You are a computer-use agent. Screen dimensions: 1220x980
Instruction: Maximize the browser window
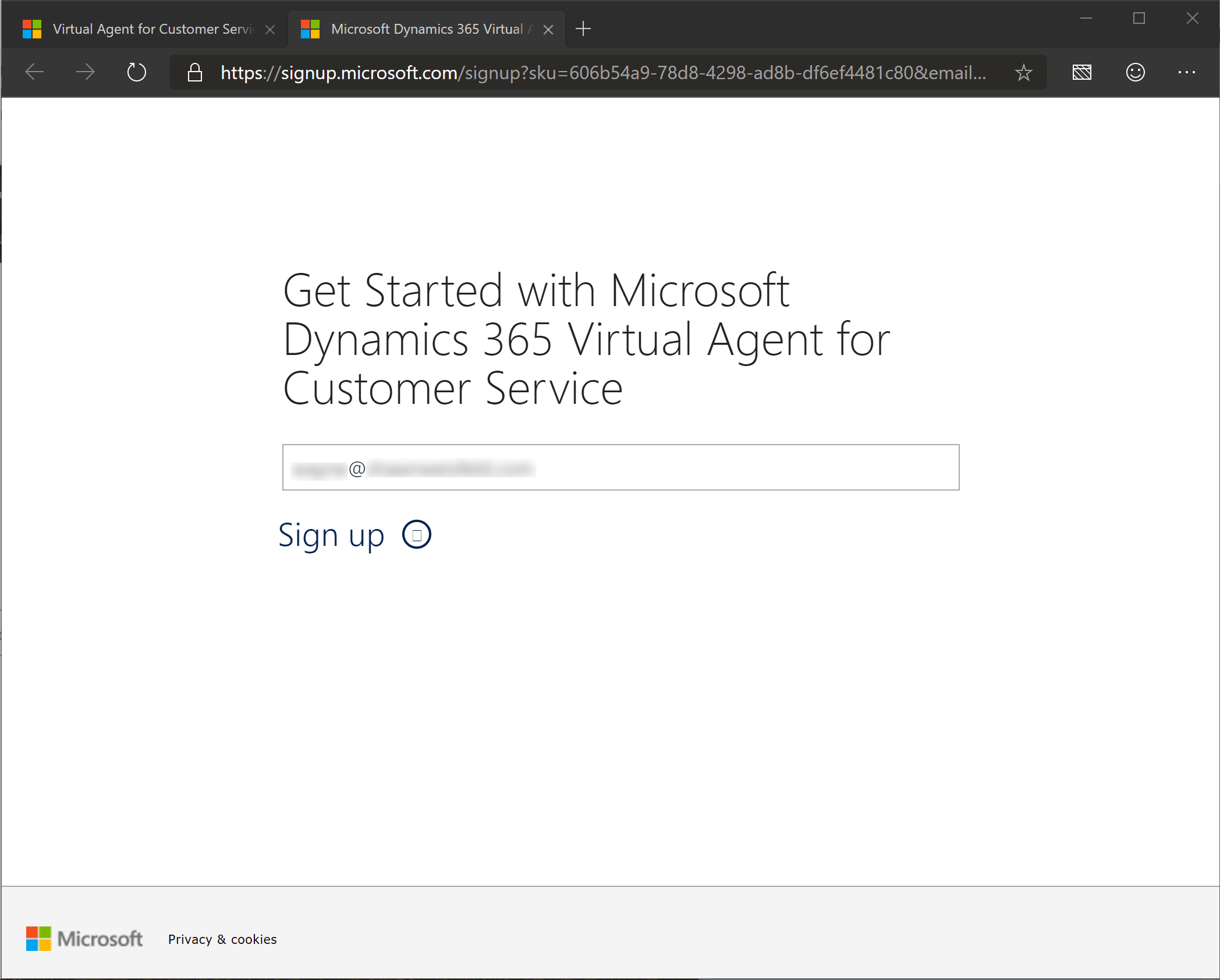tap(1139, 19)
